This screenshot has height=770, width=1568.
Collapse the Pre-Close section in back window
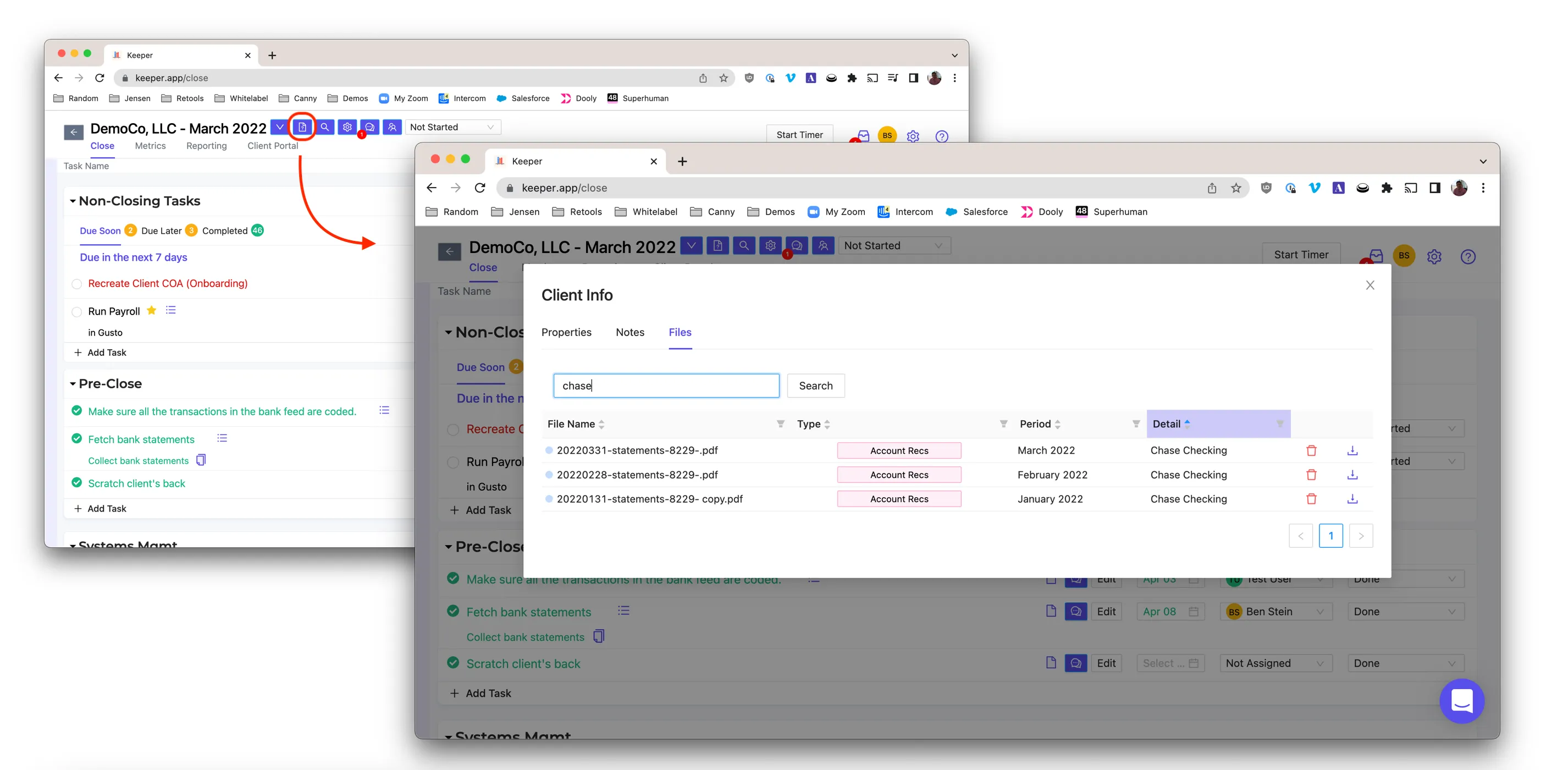point(73,383)
